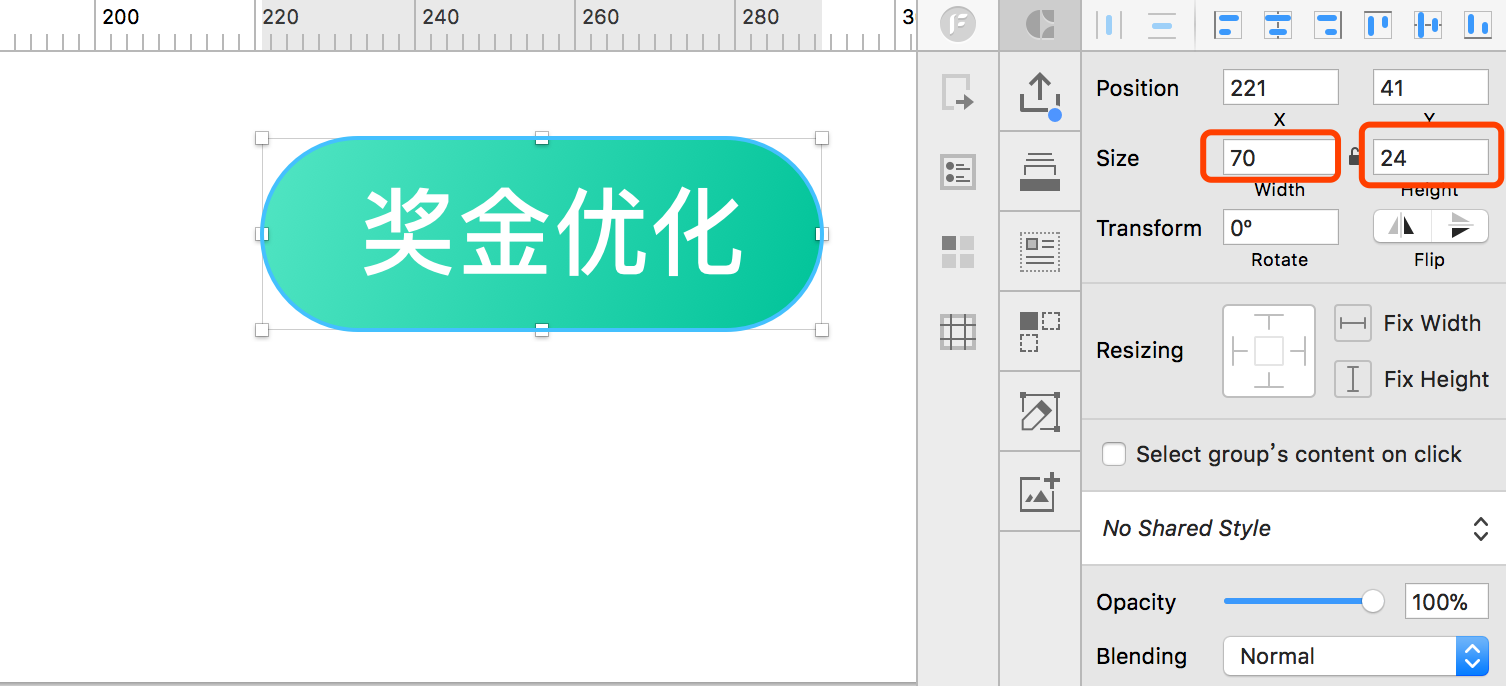Distribute objects horizontally using the toolbar icon
The height and width of the screenshot is (686, 1506).
point(1108,25)
